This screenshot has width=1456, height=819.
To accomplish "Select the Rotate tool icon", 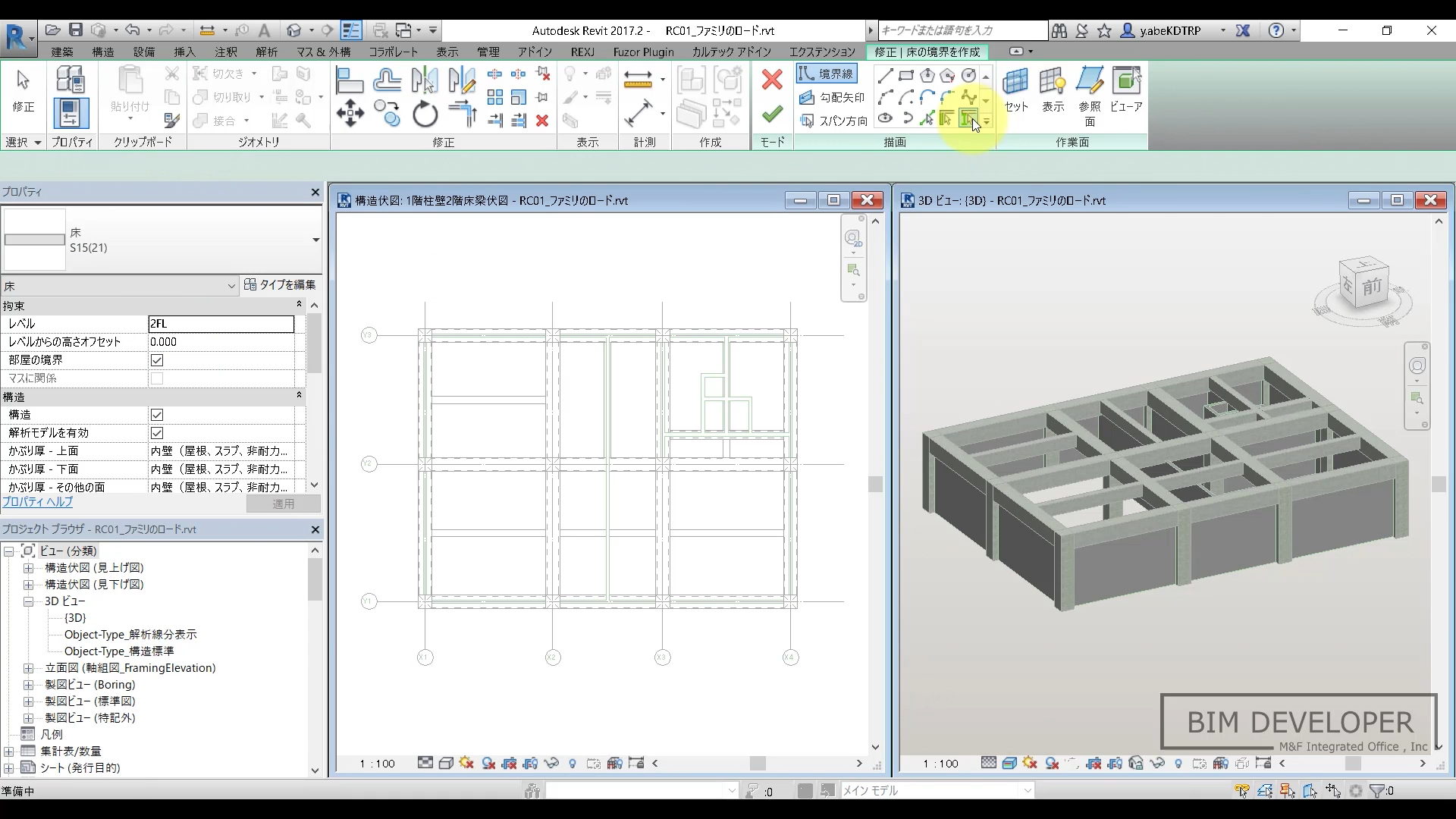I will point(425,115).
